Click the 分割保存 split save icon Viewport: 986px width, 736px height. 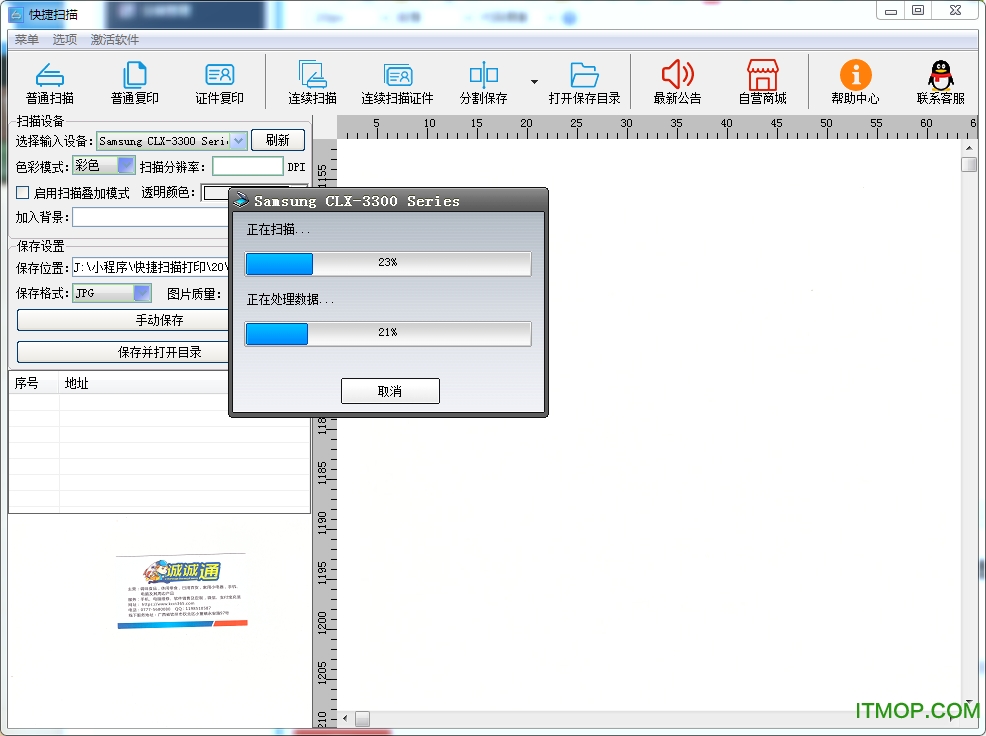pos(483,75)
